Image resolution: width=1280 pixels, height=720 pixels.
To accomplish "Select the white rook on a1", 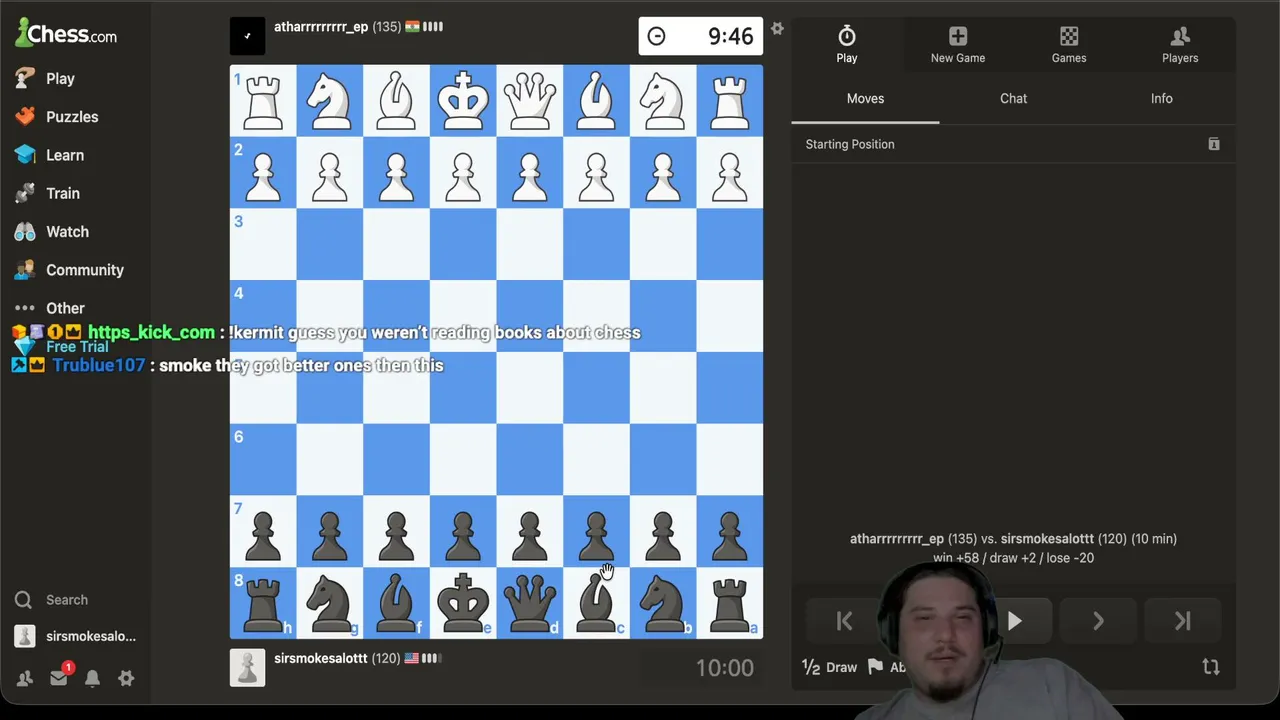I will click(730, 101).
